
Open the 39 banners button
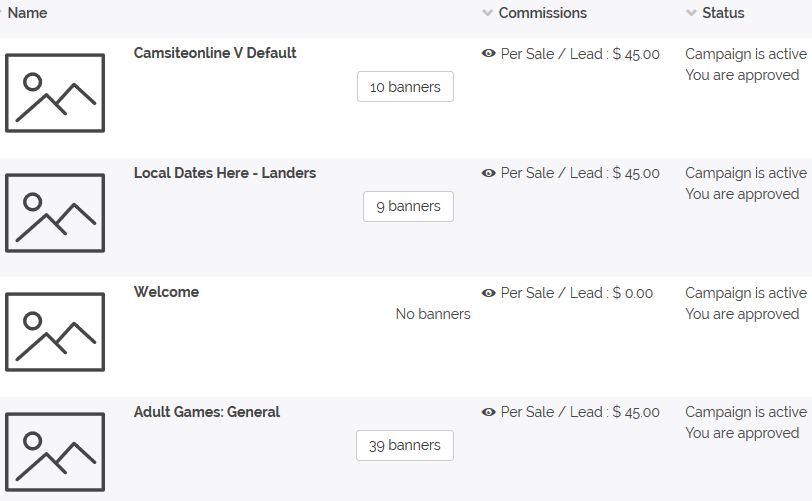(405, 445)
